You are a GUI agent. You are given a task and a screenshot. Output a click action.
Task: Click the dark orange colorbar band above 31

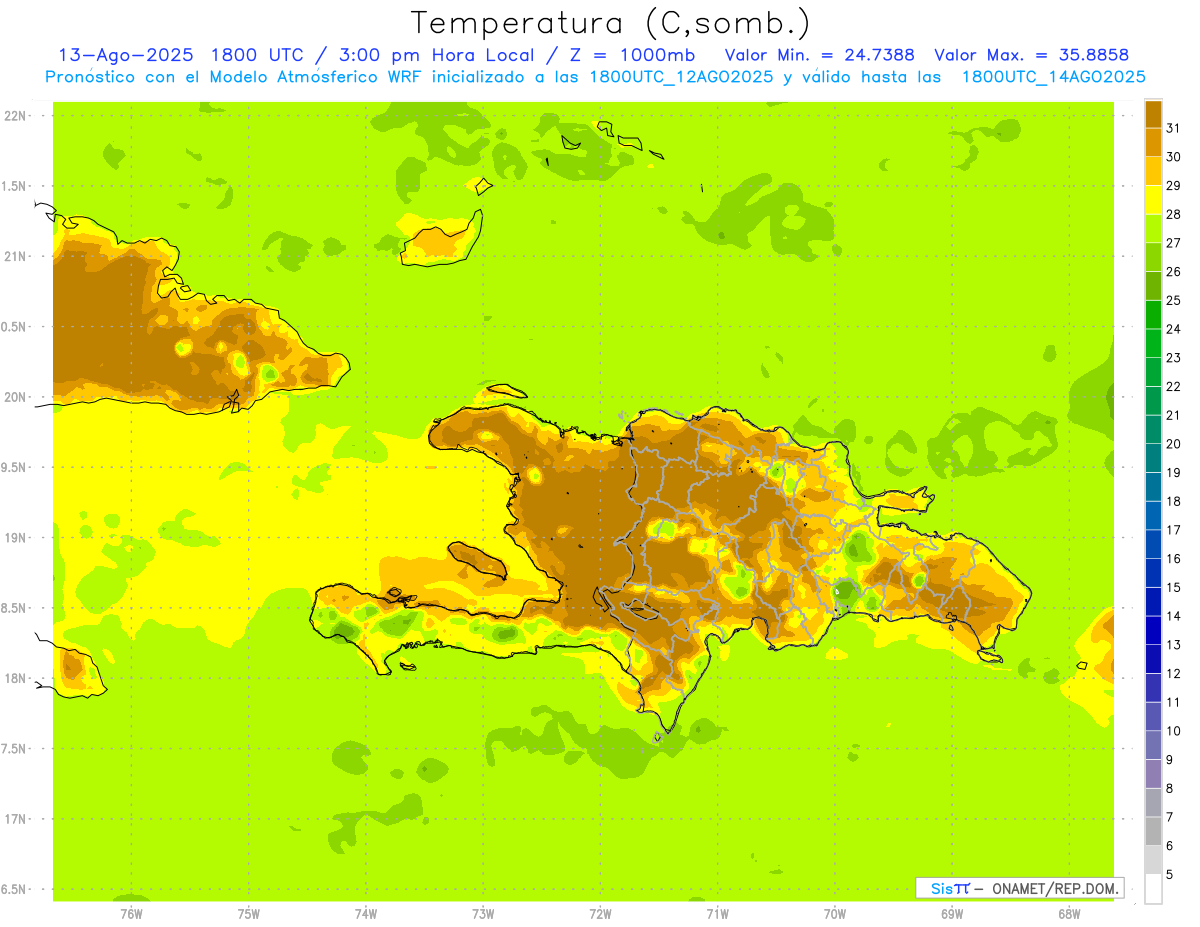[x=1153, y=114]
